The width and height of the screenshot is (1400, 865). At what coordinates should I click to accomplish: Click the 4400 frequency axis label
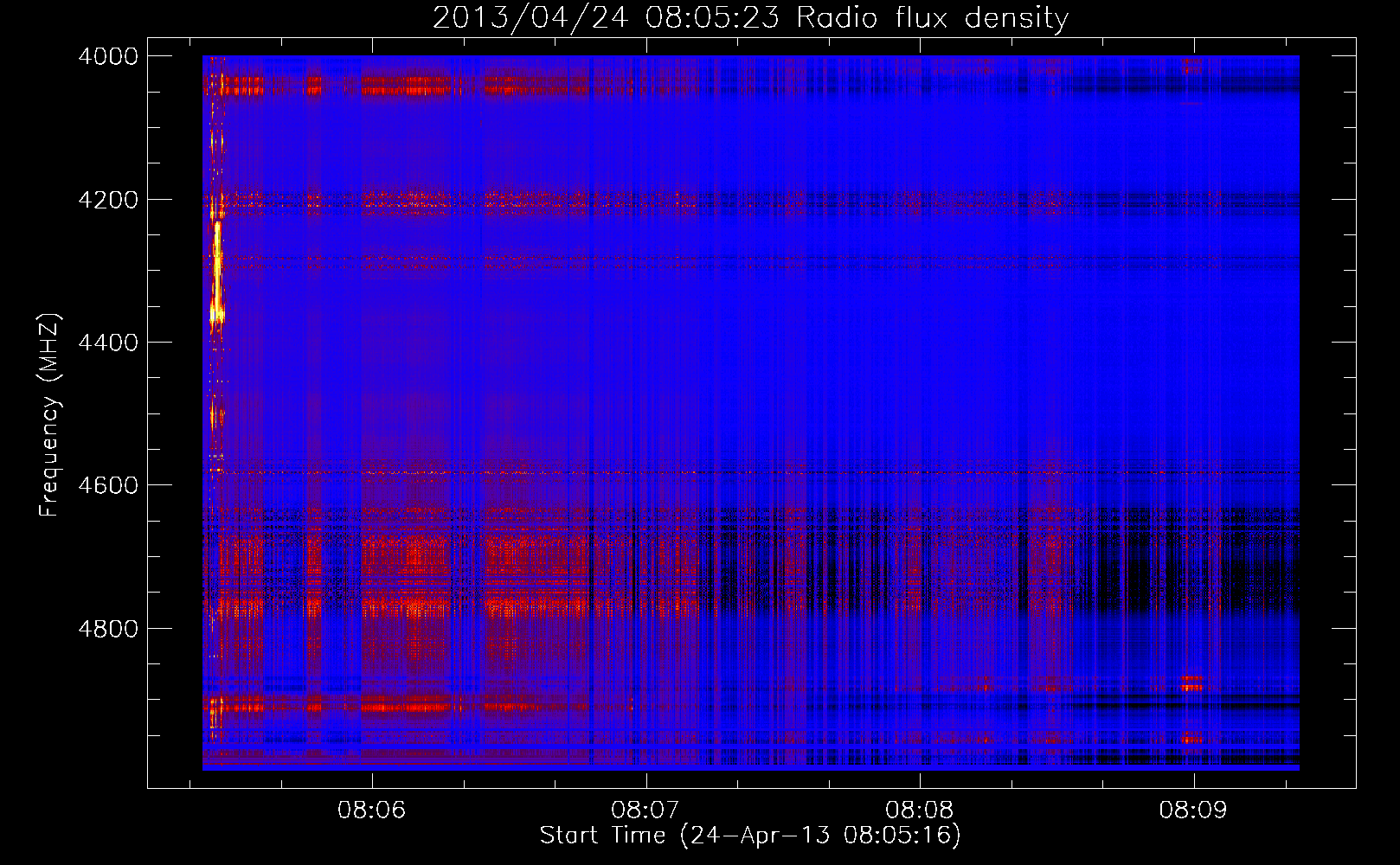pos(108,343)
